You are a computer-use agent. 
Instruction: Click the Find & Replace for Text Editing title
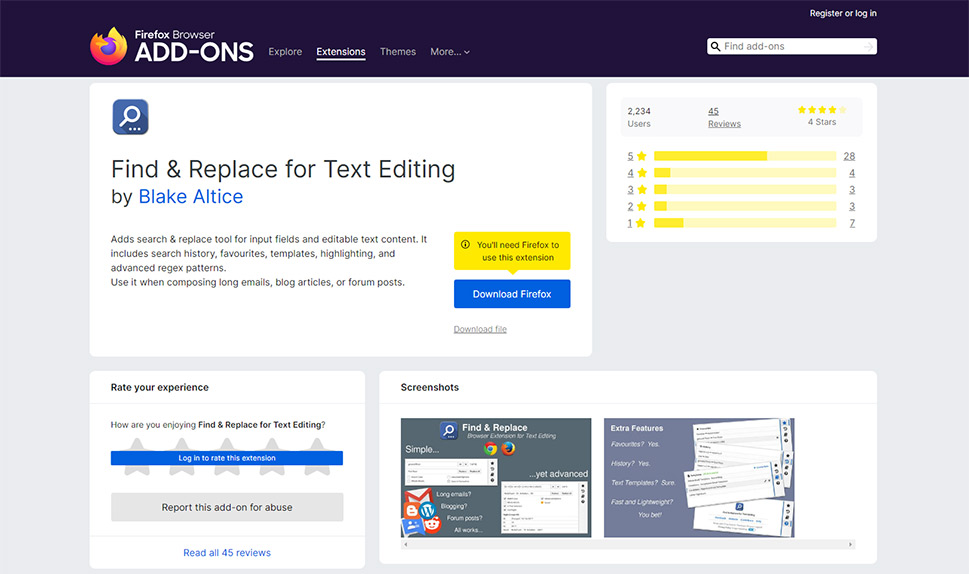tap(283, 169)
